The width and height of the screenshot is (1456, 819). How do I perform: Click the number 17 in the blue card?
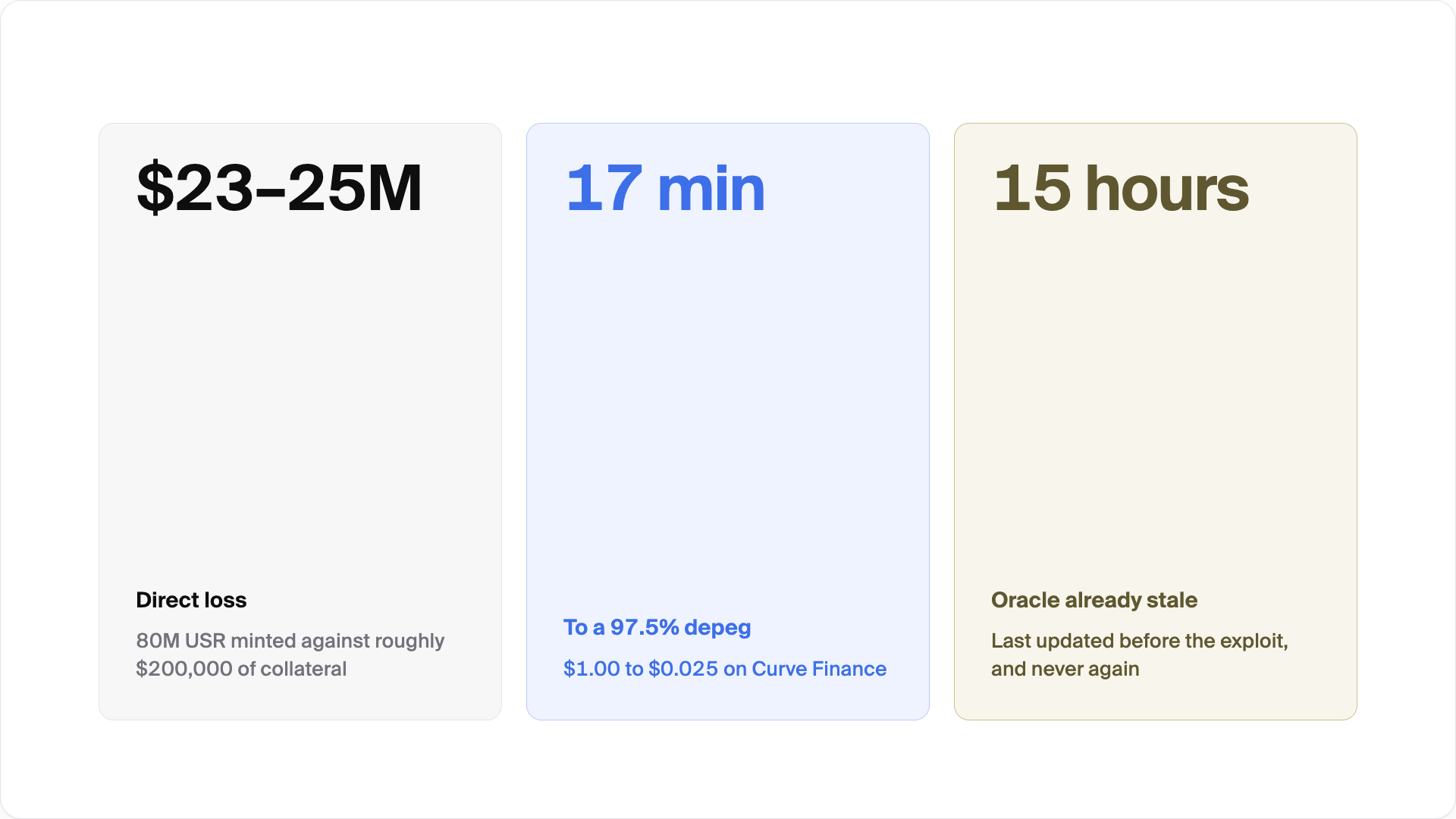(x=604, y=187)
